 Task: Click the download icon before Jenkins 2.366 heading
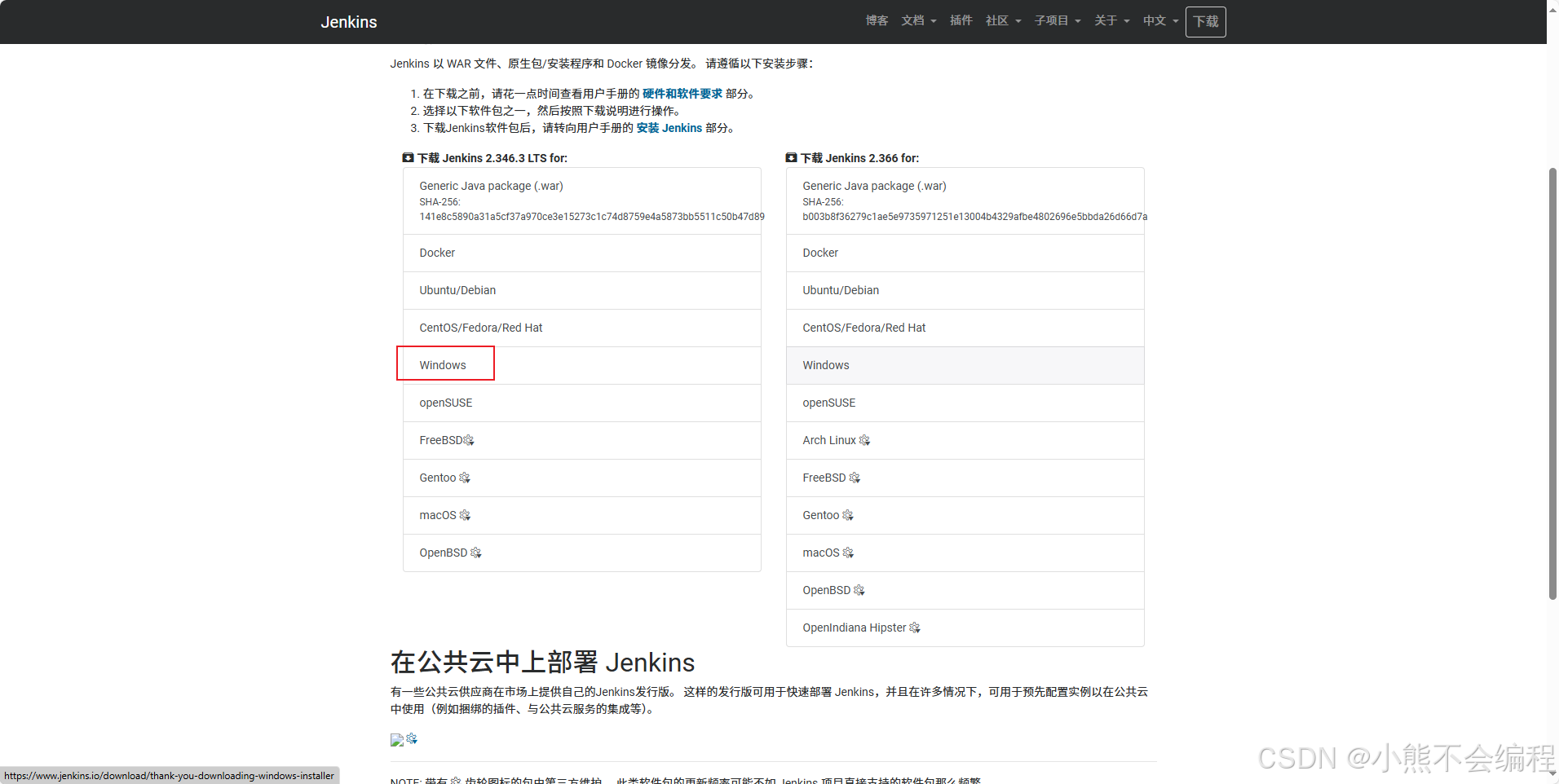click(791, 158)
